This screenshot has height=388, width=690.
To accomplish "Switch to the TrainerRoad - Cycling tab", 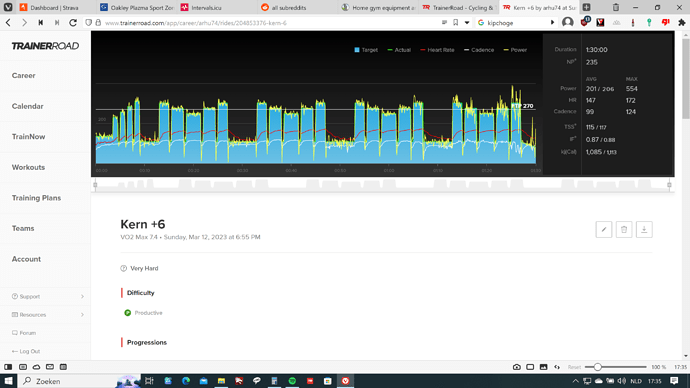I will 459,7.
